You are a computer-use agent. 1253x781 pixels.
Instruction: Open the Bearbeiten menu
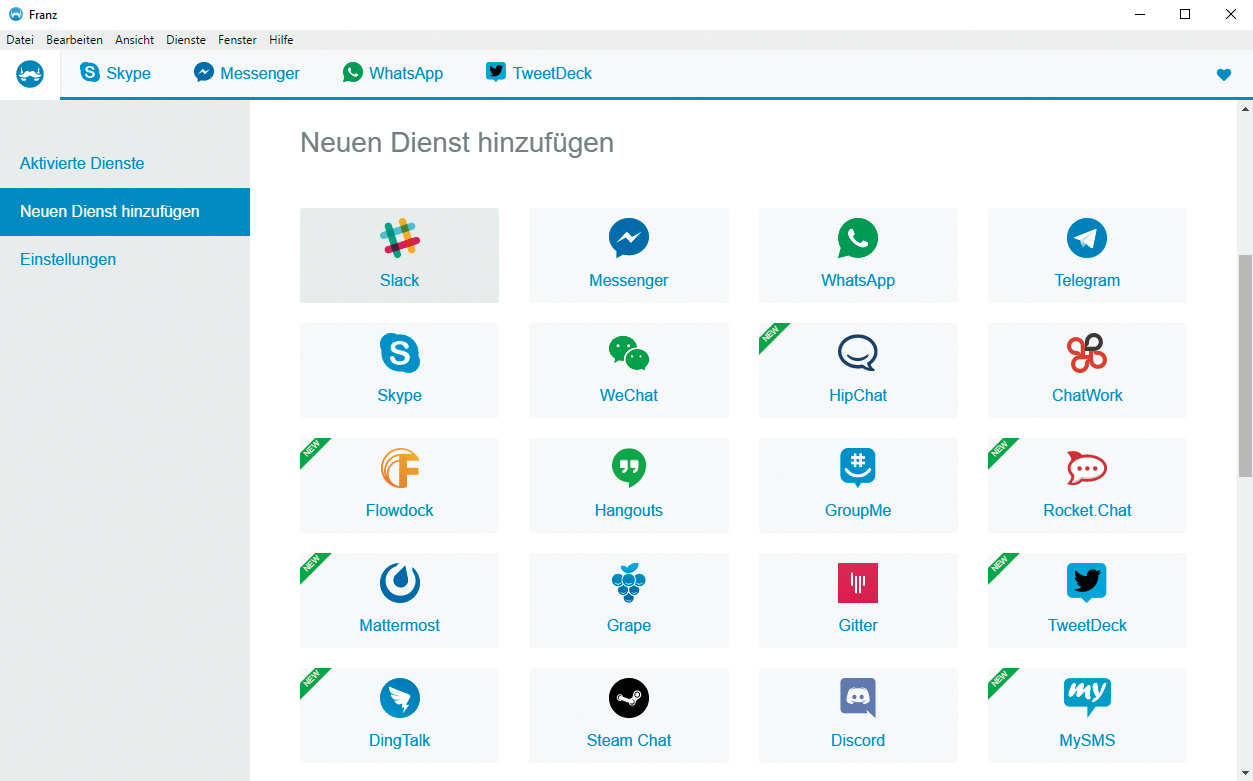[x=74, y=40]
